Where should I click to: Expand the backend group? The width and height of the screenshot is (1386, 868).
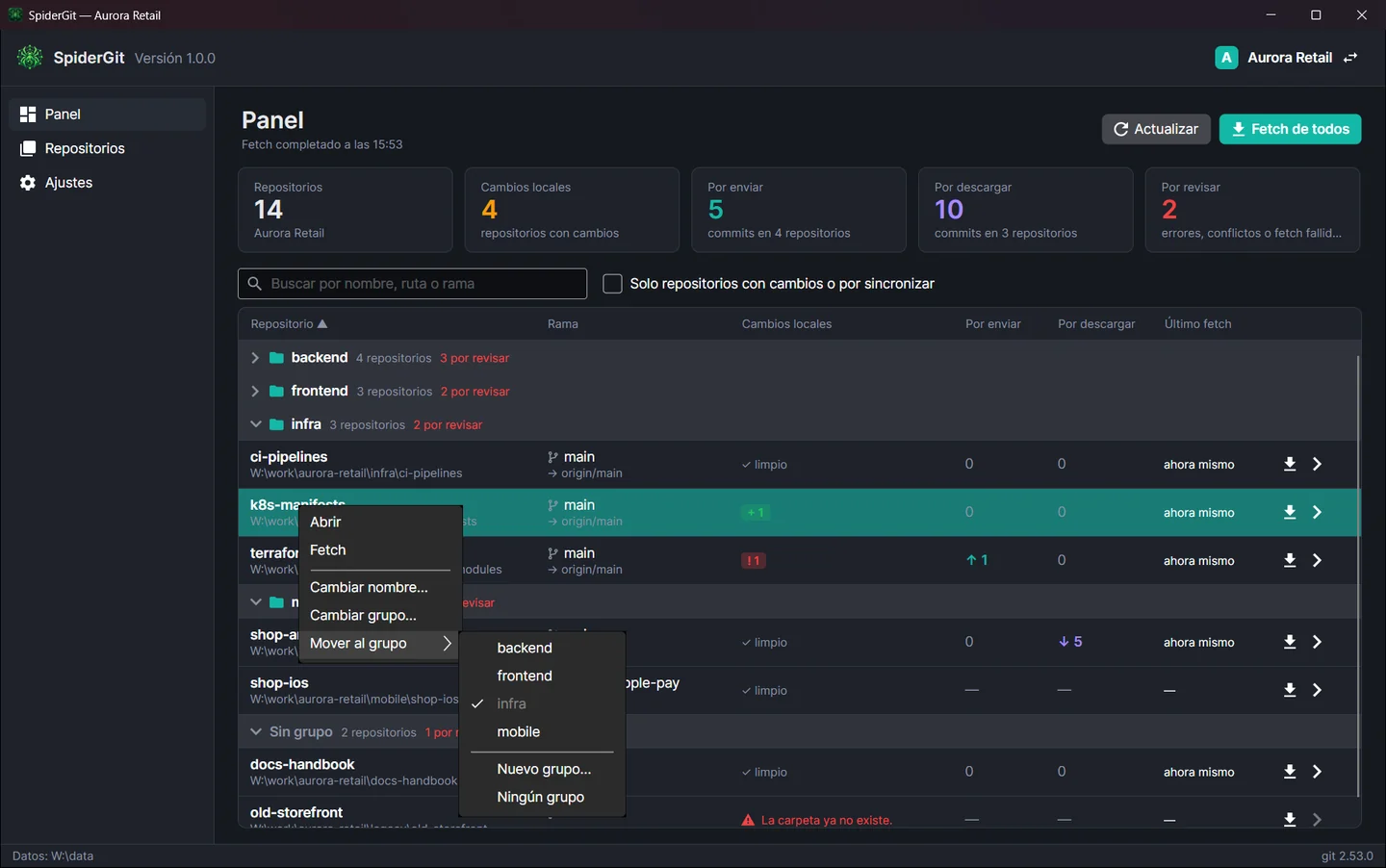pos(255,358)
